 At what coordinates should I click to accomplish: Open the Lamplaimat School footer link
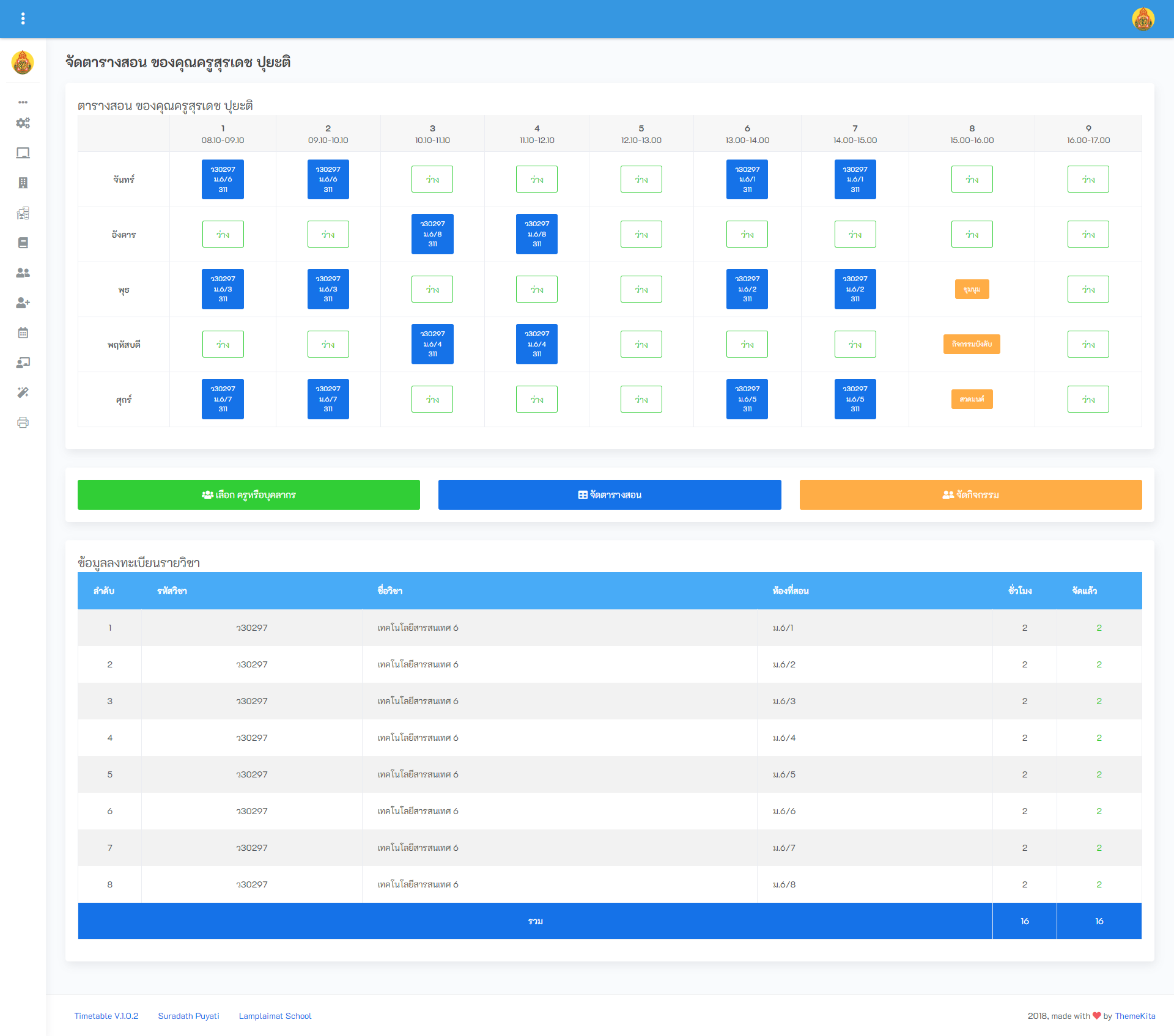(275, 1016)
